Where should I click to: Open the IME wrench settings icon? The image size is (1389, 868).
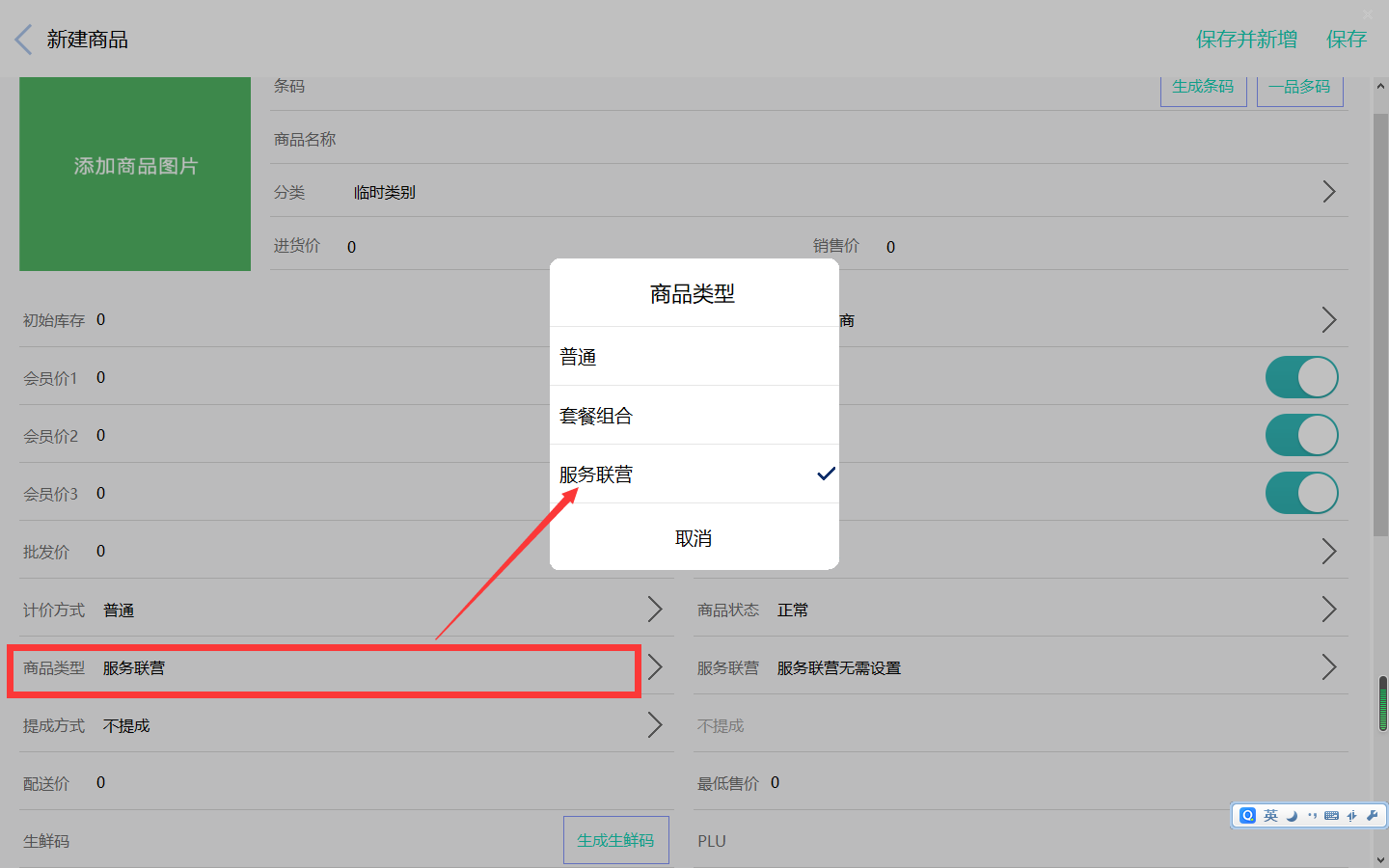coord(1373,816)
